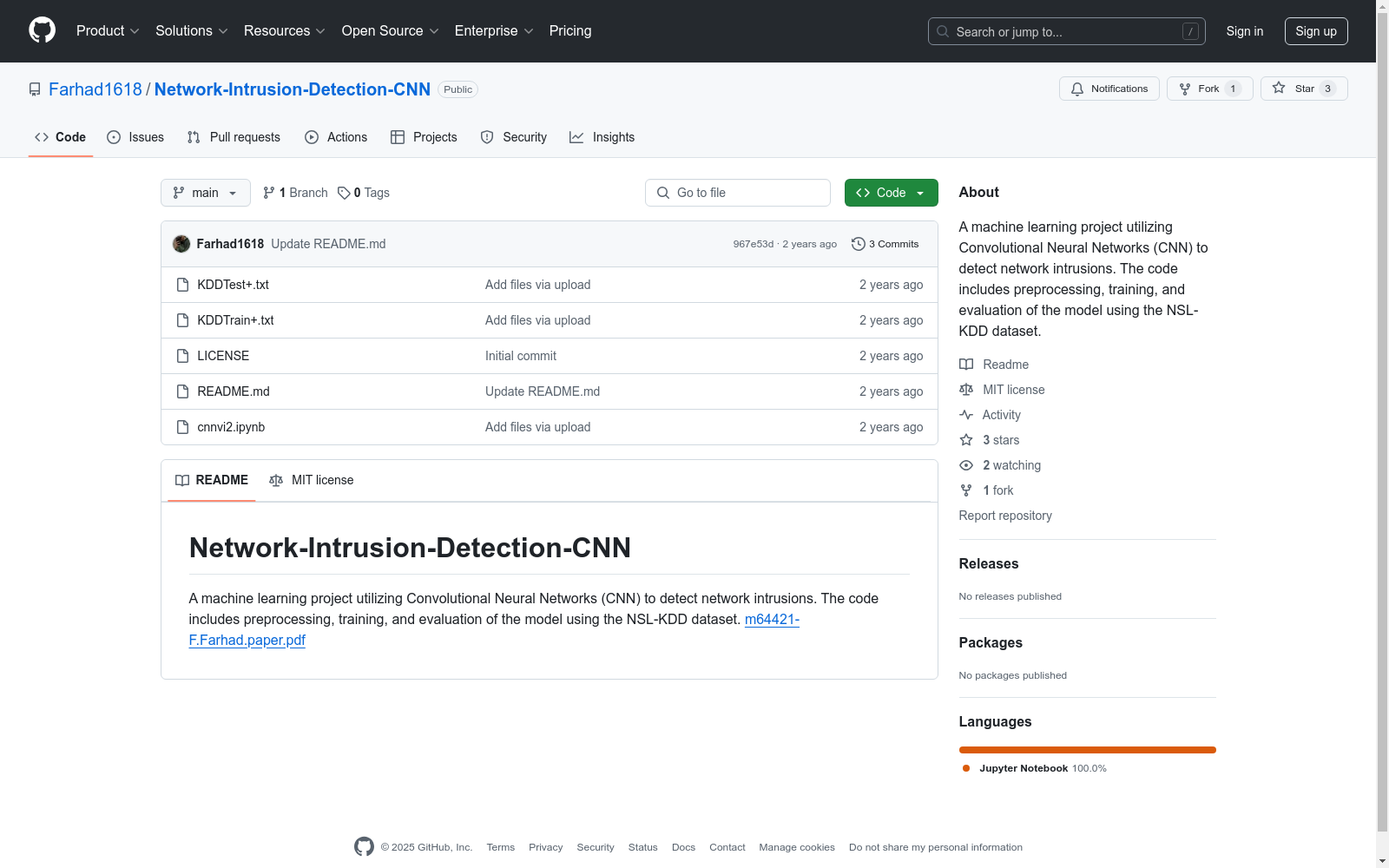
Task: Click the magnifier icon in Go to file
Action: [x=663, y=193]
